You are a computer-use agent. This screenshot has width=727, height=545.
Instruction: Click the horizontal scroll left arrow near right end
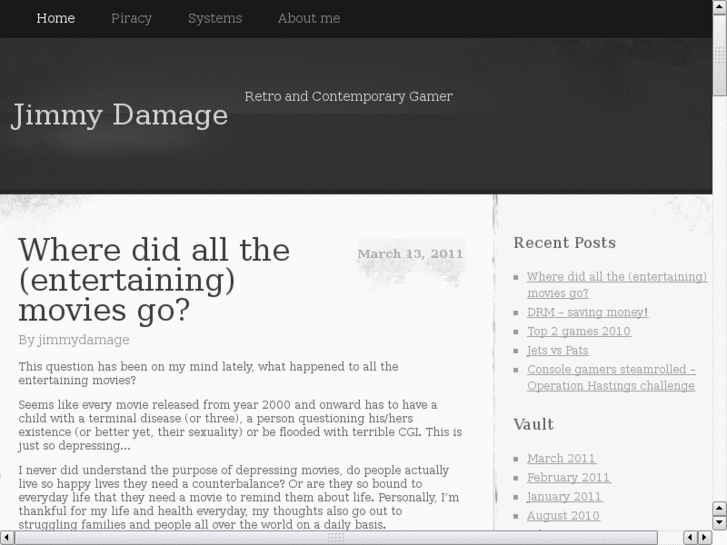pyautogui.click(x=690, y=538)
